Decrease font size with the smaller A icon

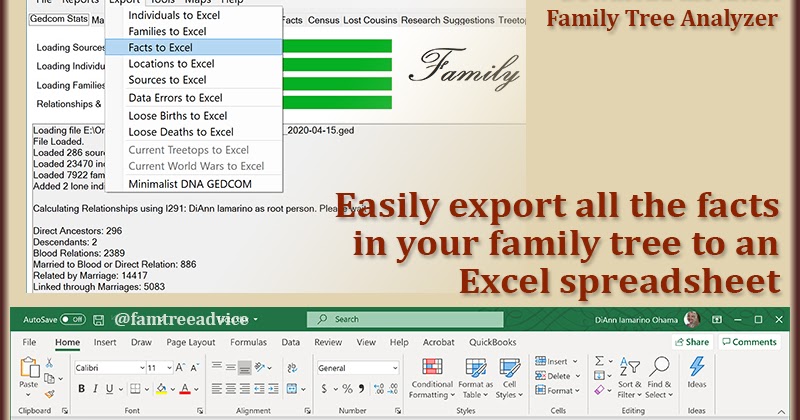(194, 367)
